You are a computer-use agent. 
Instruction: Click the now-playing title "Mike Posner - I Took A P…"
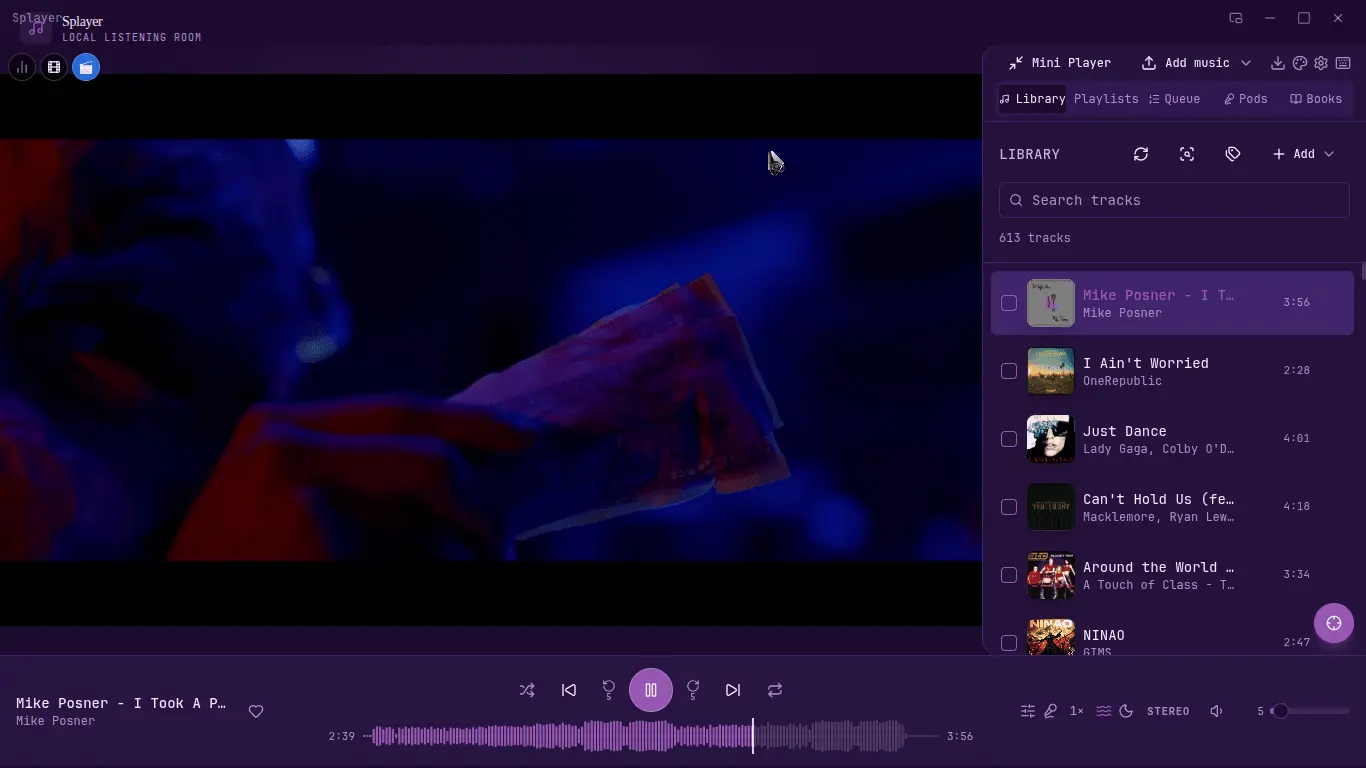tap(121, 703)
